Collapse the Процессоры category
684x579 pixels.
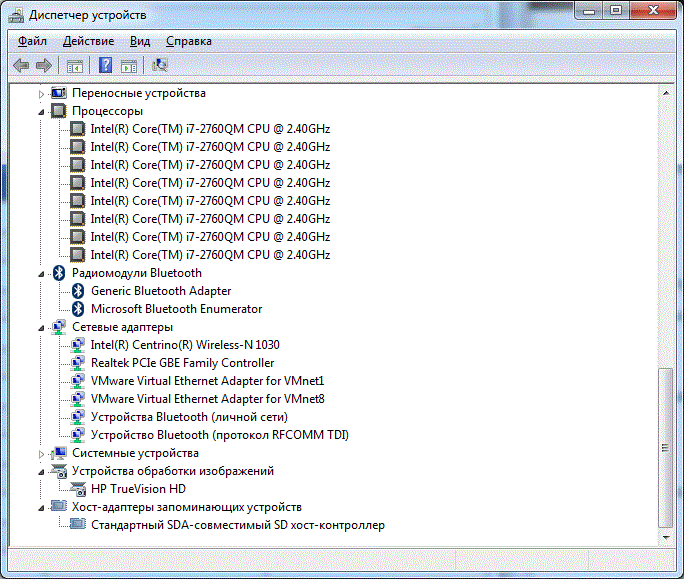click(42, 111)
